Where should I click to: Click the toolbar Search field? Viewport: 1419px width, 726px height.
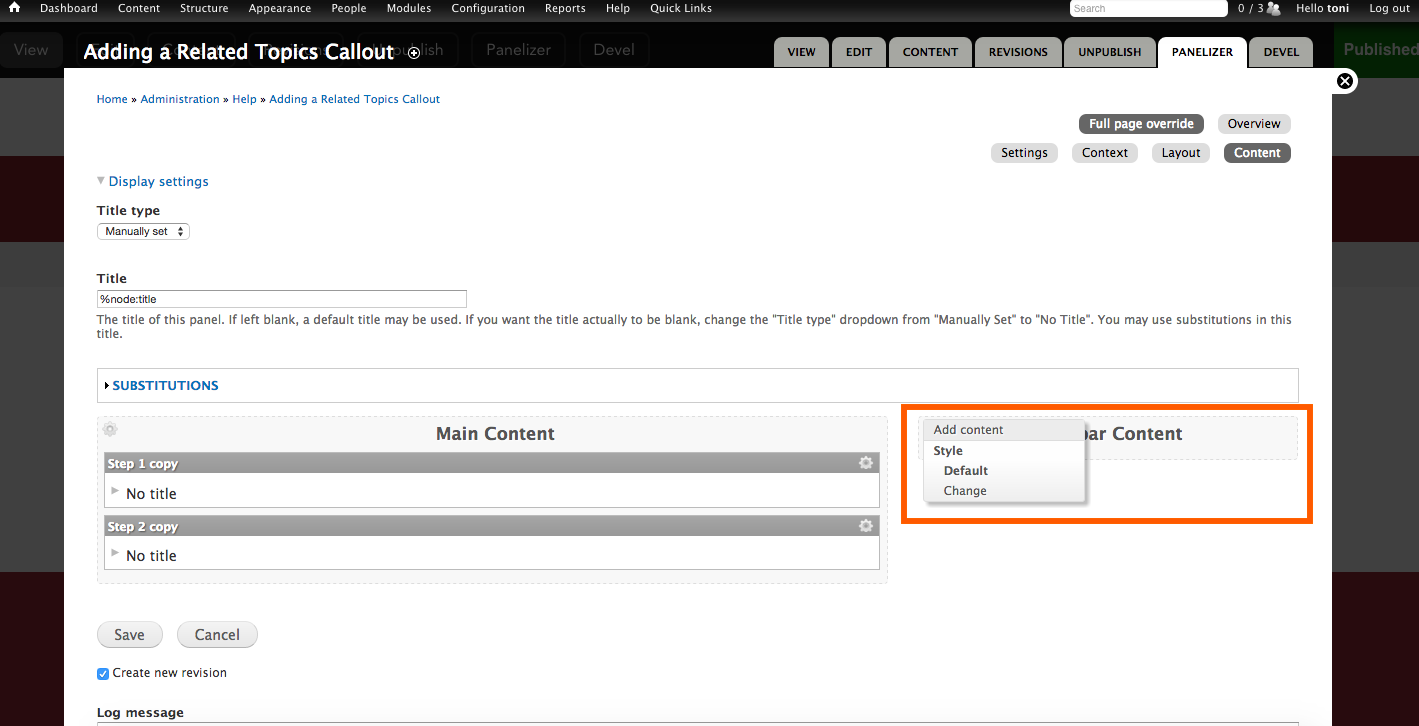tap(1148, 8)
